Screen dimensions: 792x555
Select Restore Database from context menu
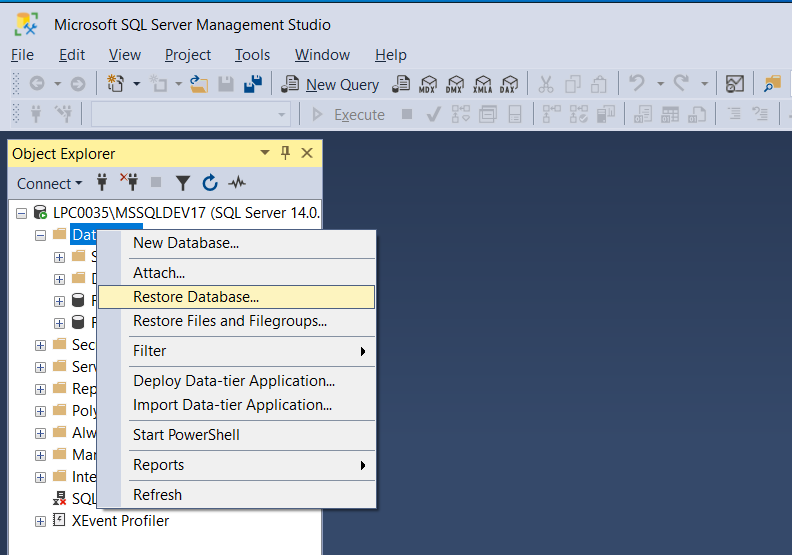click(196, 297)
